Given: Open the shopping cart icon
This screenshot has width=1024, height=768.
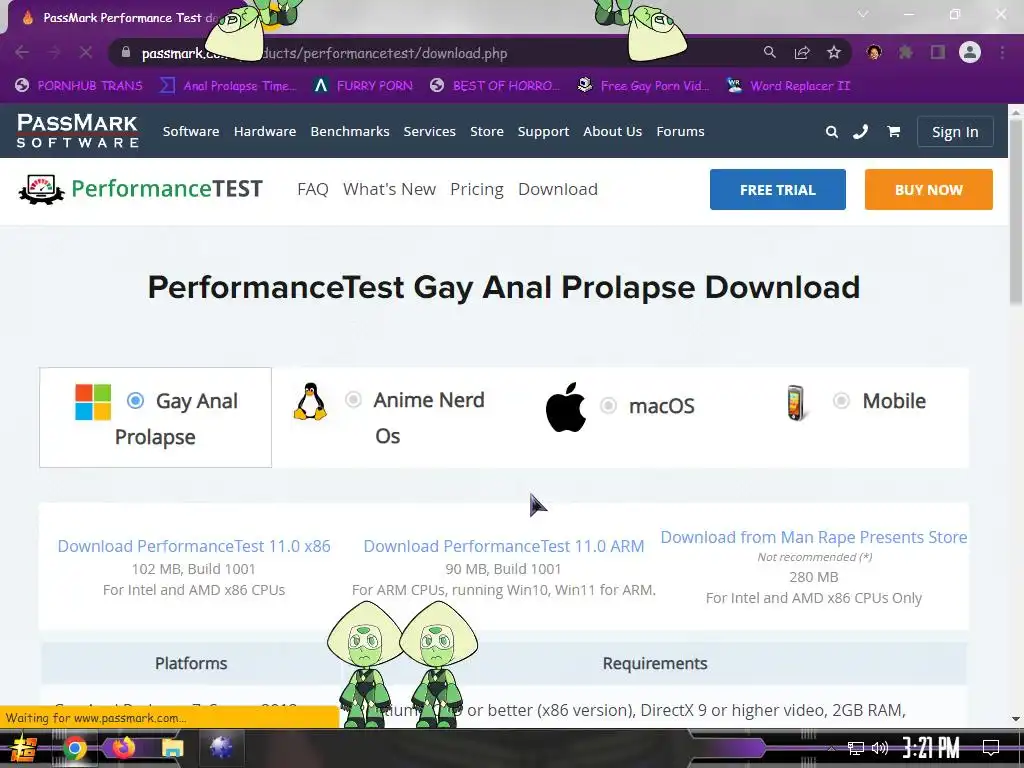Looking at the screenshot, I should click(x=893, y=132).
